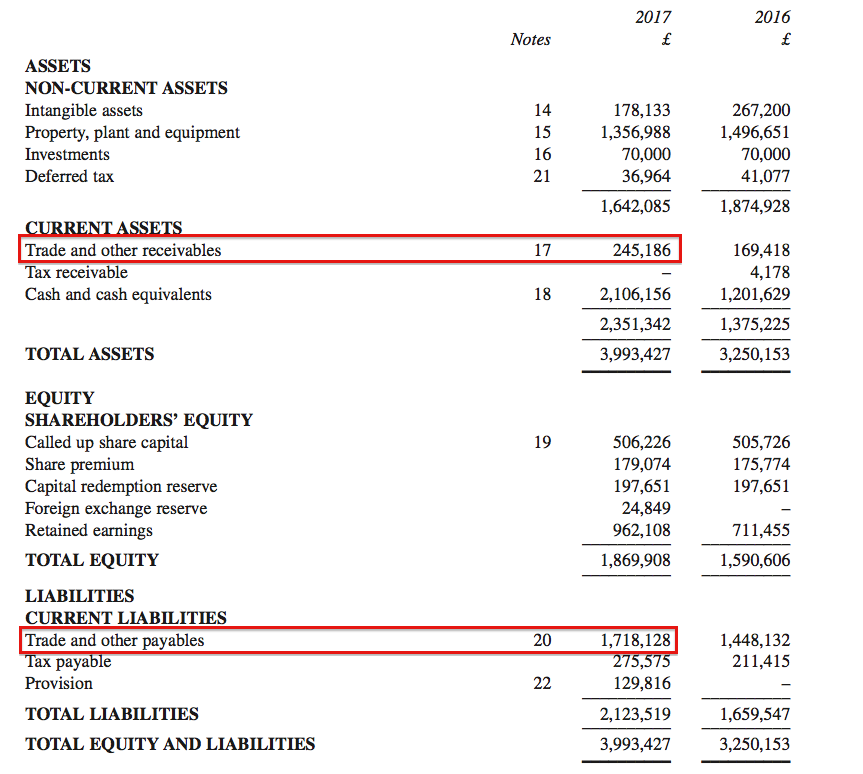This screenshot has height=774, width=863.
Task: Select tax receivable 2016 value 4,178
Action: [770, 272]
